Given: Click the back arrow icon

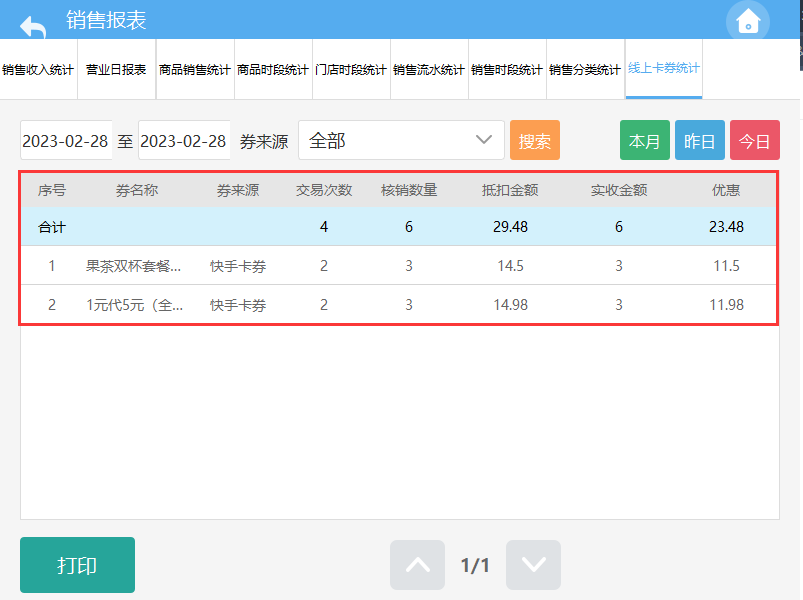Looking at the screenshot, I should [x=33, y=24].
